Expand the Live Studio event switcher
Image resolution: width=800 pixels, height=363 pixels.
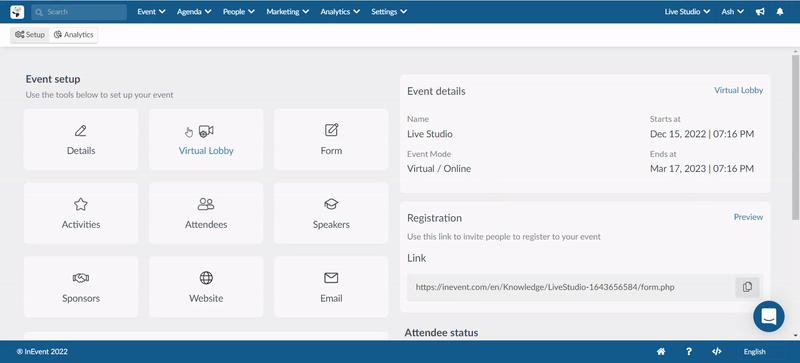click(687, 12)
